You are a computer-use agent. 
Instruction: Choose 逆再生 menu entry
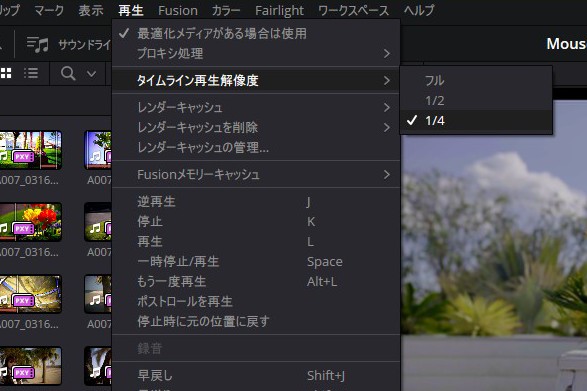(x=256, y=202)
